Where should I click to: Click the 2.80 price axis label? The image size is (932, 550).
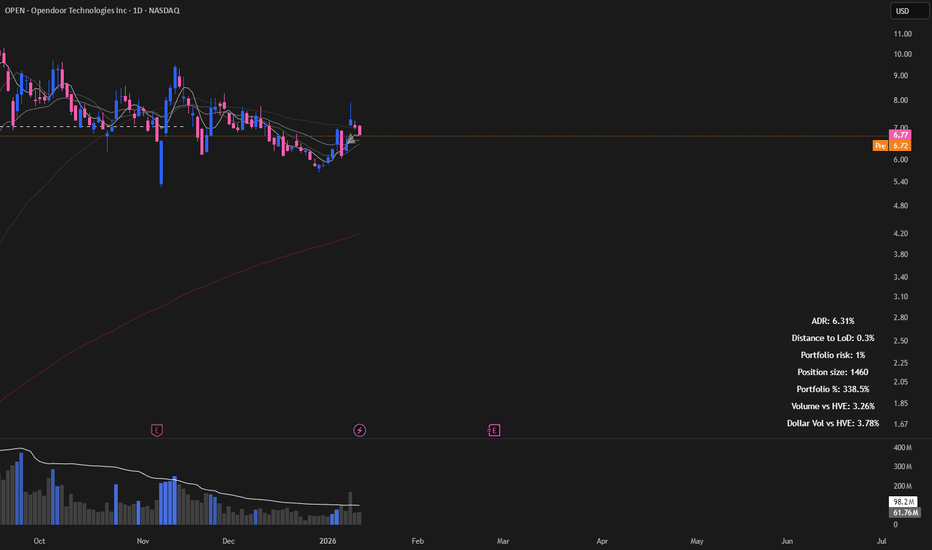[900, 318]
